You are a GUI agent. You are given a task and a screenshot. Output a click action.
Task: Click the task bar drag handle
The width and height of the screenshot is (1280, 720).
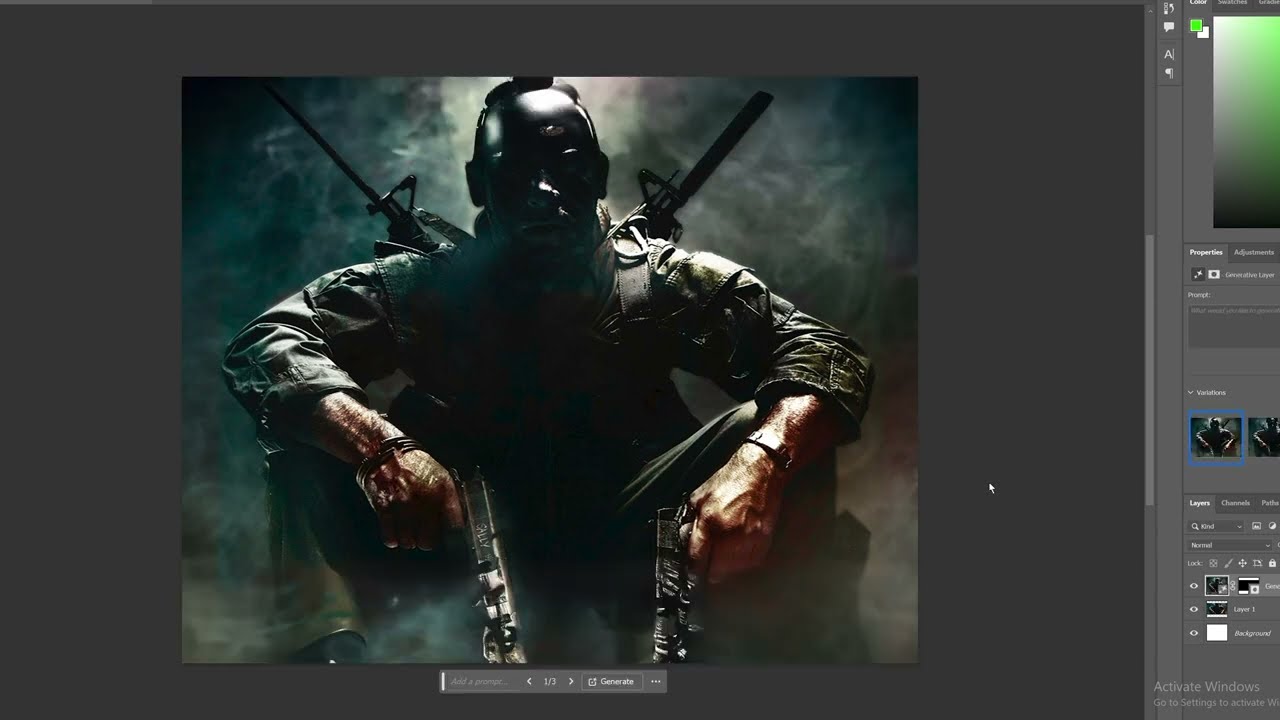click(x=443, y=682)
